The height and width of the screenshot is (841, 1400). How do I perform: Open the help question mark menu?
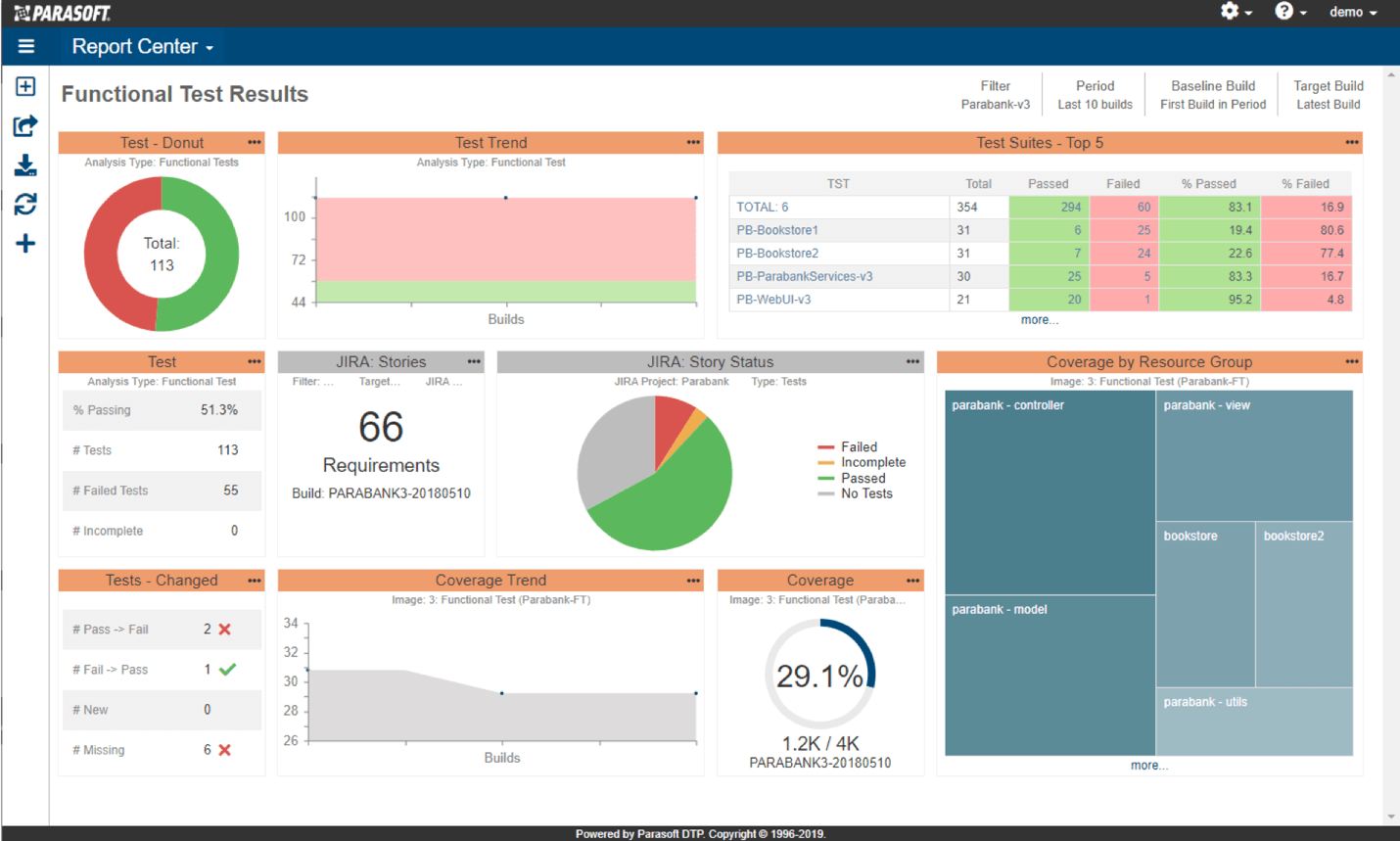click(x=1289, y=12)
